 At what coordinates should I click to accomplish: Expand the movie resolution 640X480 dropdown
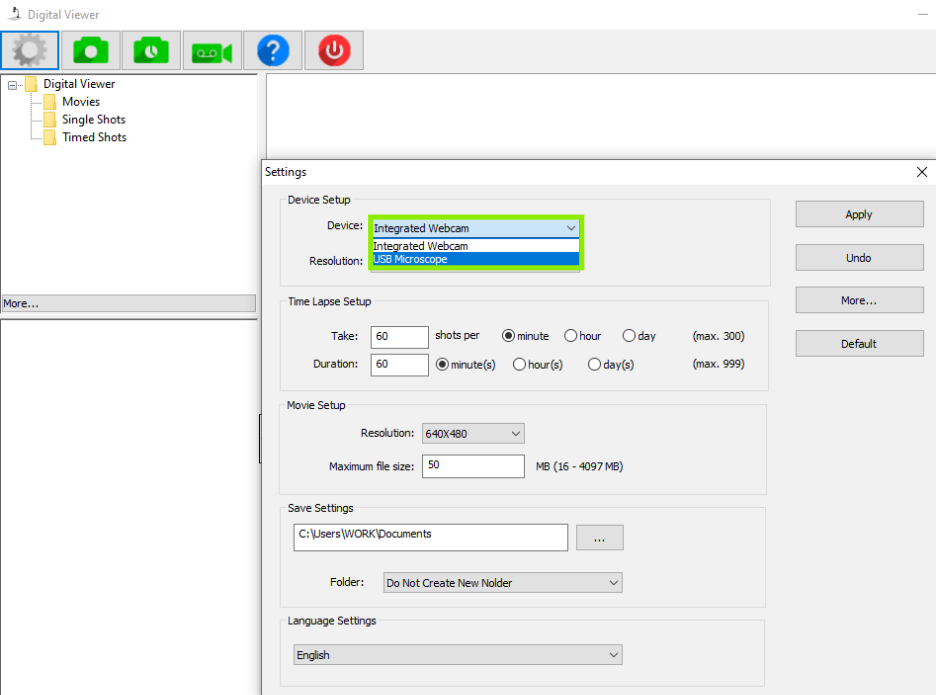tap(473, 433)
